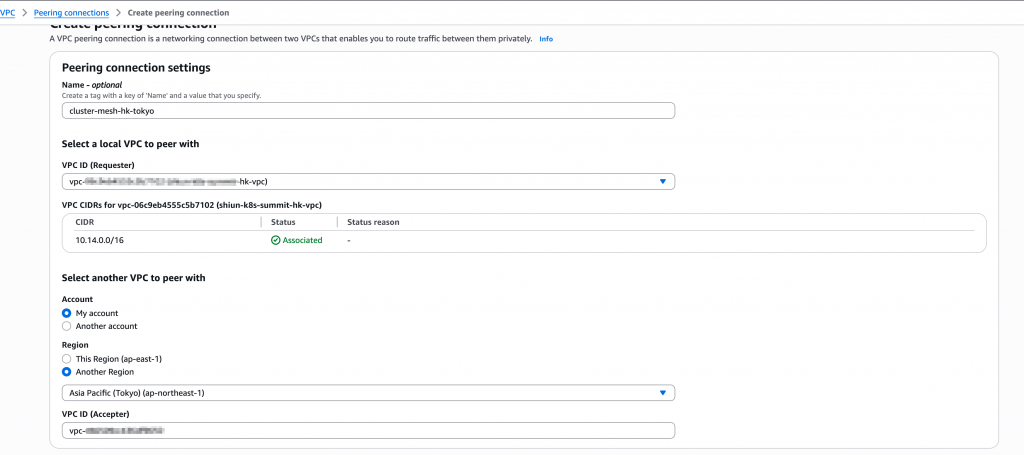Select the Another Region radio button
Viewport: 1024px width, 455px height.
[67, 372]
